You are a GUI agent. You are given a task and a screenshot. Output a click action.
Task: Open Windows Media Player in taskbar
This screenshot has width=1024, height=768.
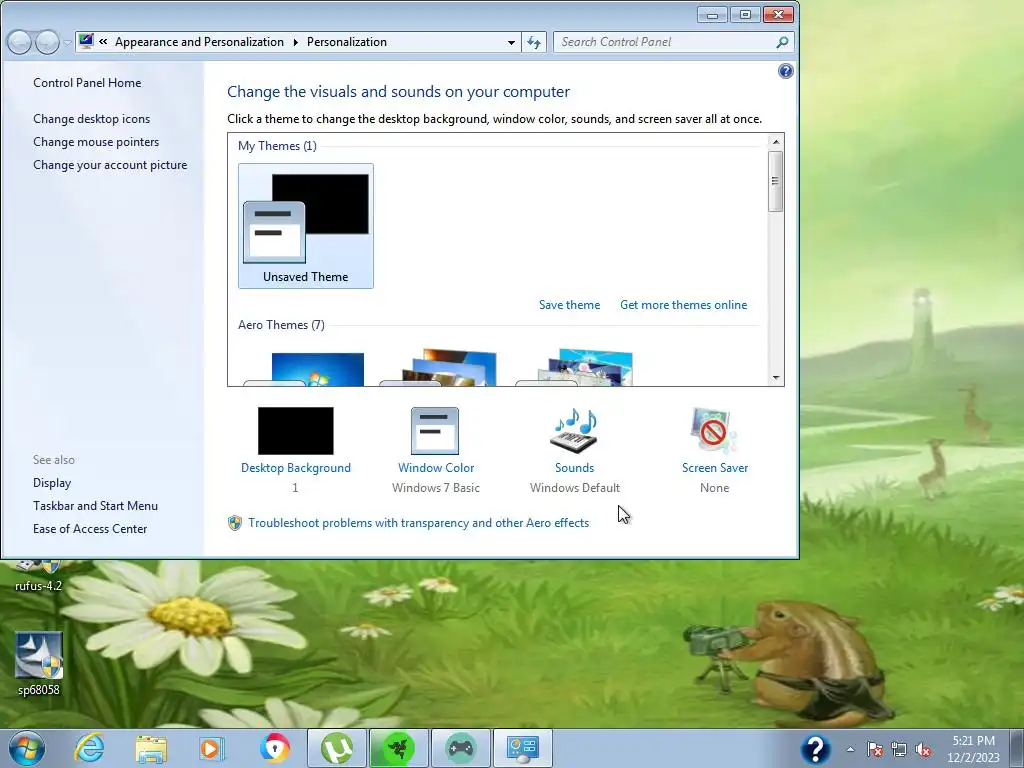click(x=212, y=748)
